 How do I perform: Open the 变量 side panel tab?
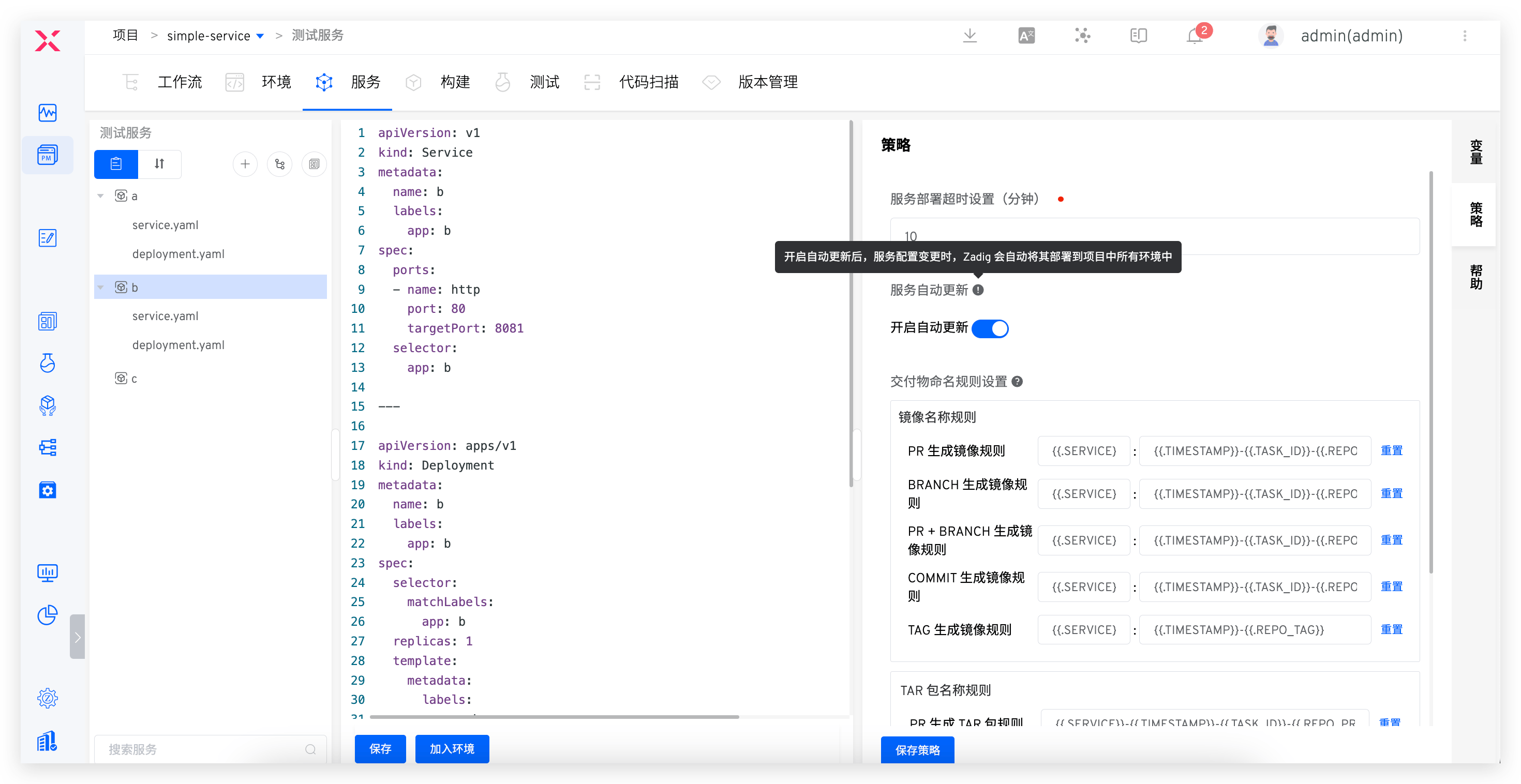coord(1475,152)
